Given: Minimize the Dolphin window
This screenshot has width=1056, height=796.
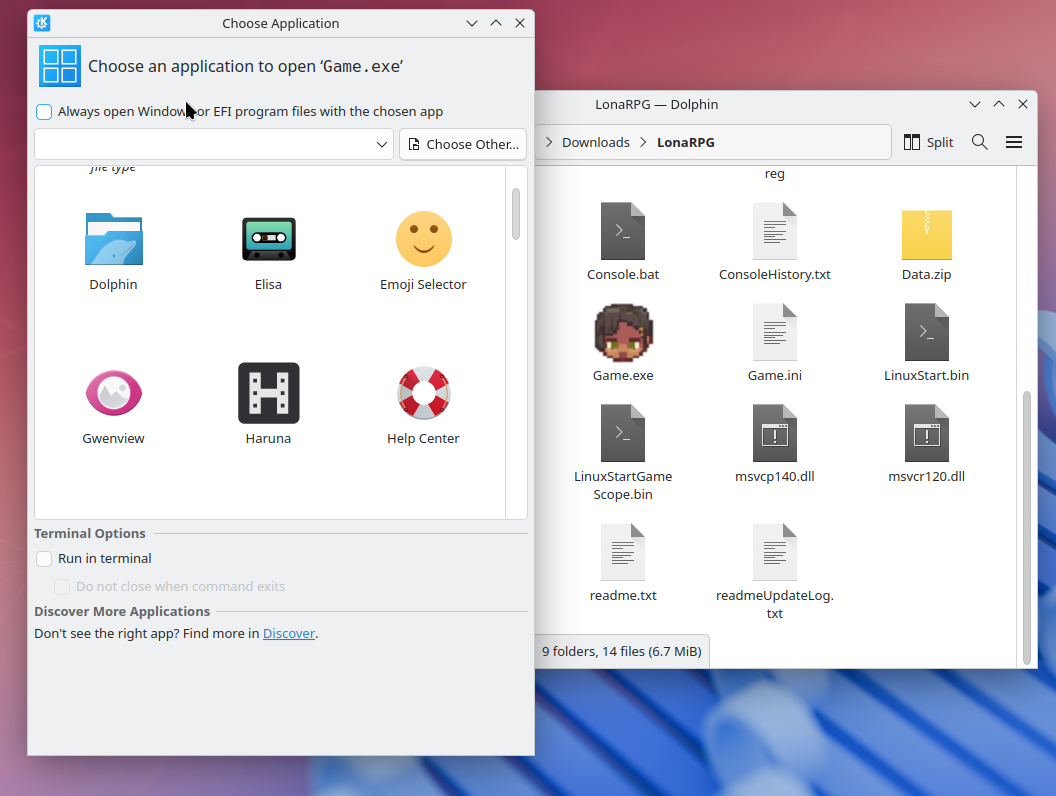Looking at the screenshot, I should point(975,104).
